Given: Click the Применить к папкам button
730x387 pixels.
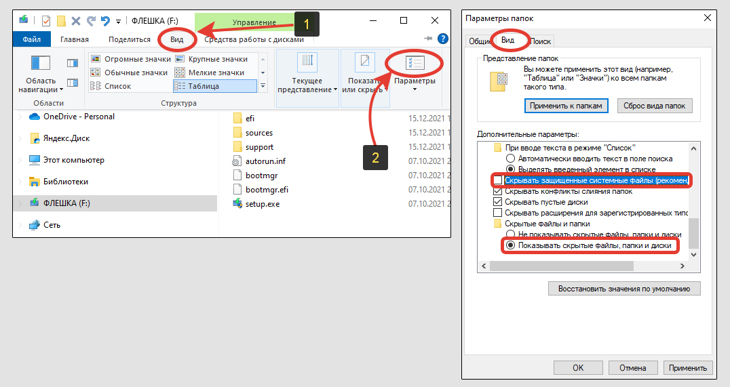Looking at the screenshot, I should 566,106.
